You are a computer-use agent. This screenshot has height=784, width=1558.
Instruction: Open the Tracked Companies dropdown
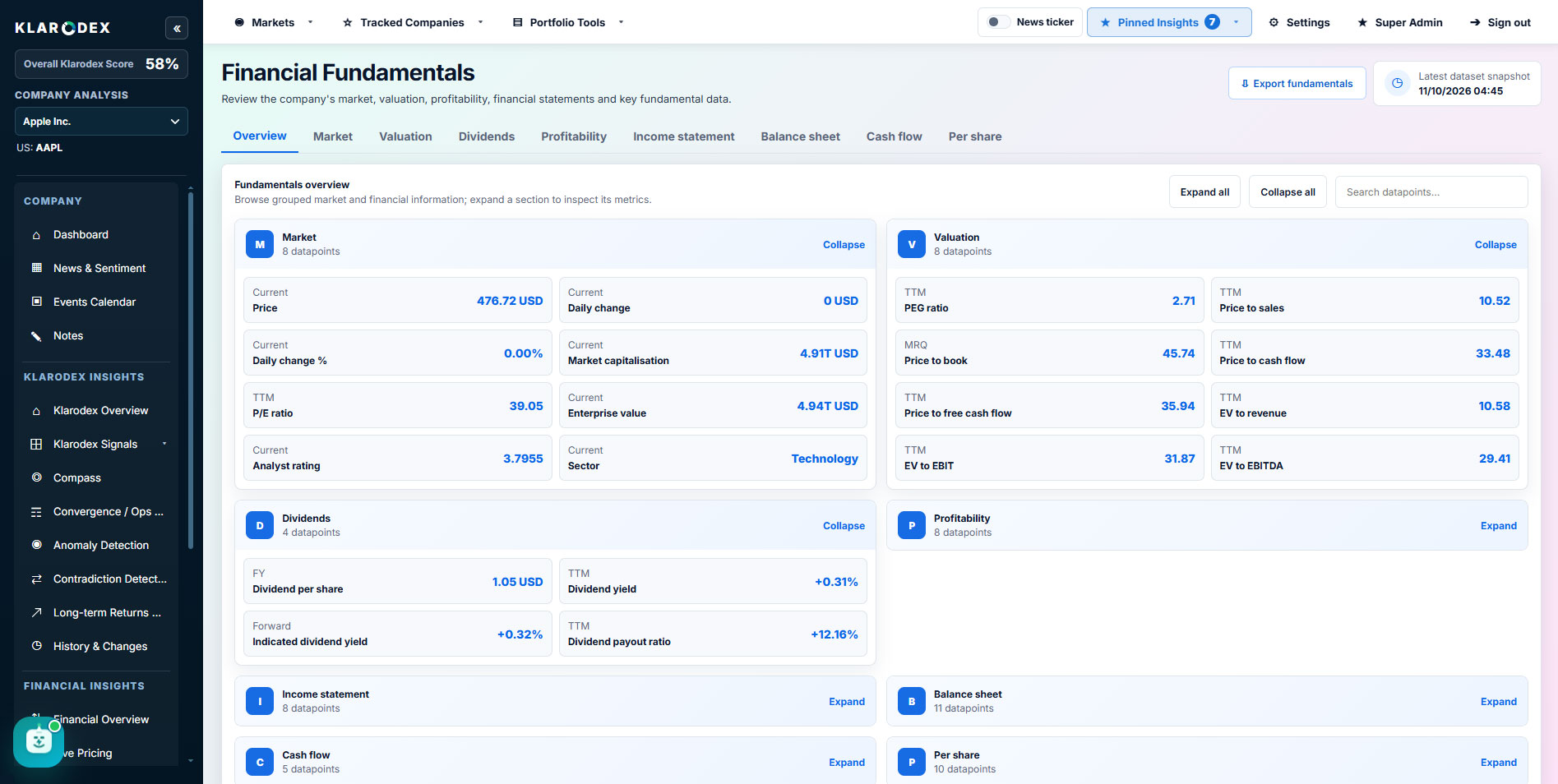coord(413,22)
